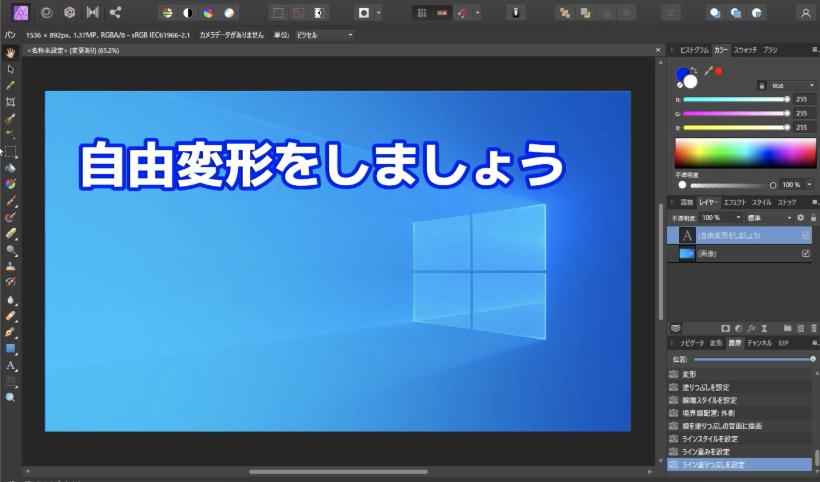Viewport: 820px width, 482px height.
Task: Open the 単位 ピクセル units dropdown
Action: coord(324,35)
